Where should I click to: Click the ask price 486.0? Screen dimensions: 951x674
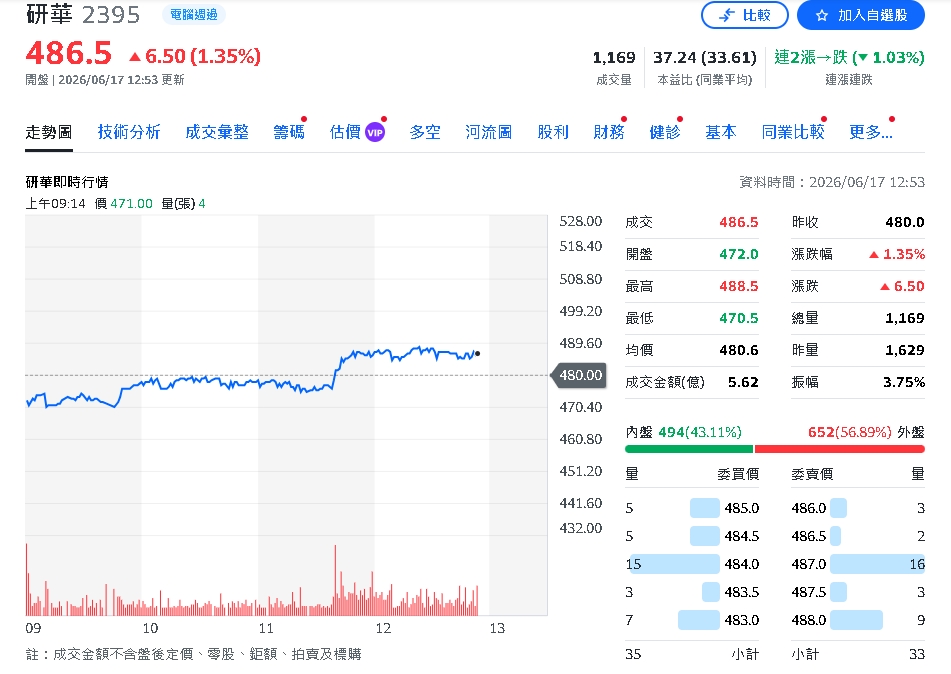(808, 508)
